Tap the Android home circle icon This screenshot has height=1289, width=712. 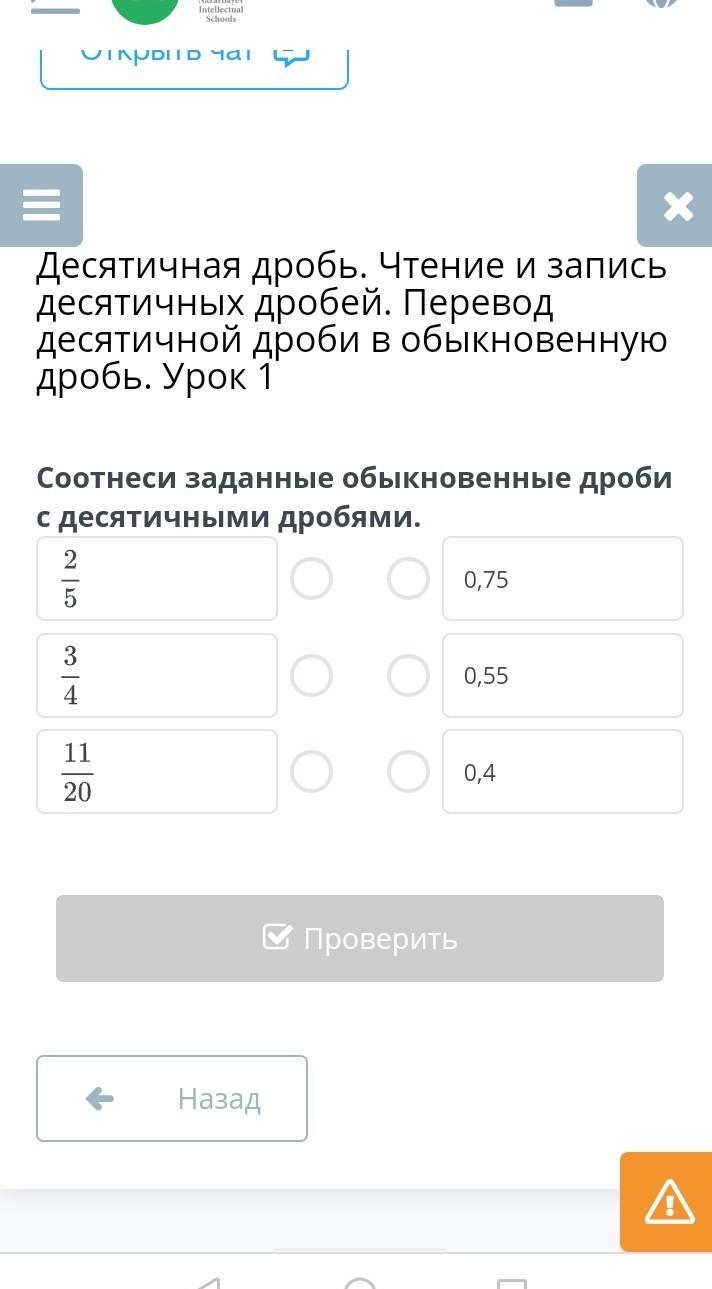pos(360,1282)
